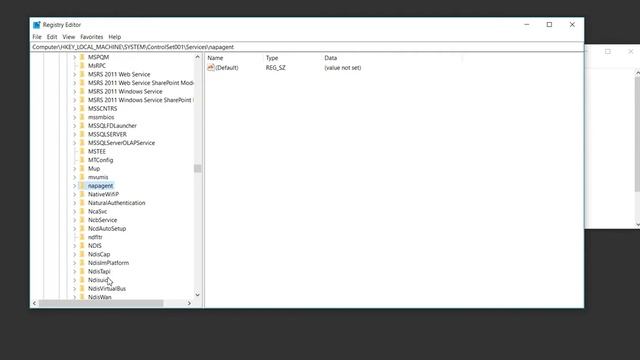Expand the NDIS key
640x360 pixels.
pyautogui.click(x=74, y=246)
